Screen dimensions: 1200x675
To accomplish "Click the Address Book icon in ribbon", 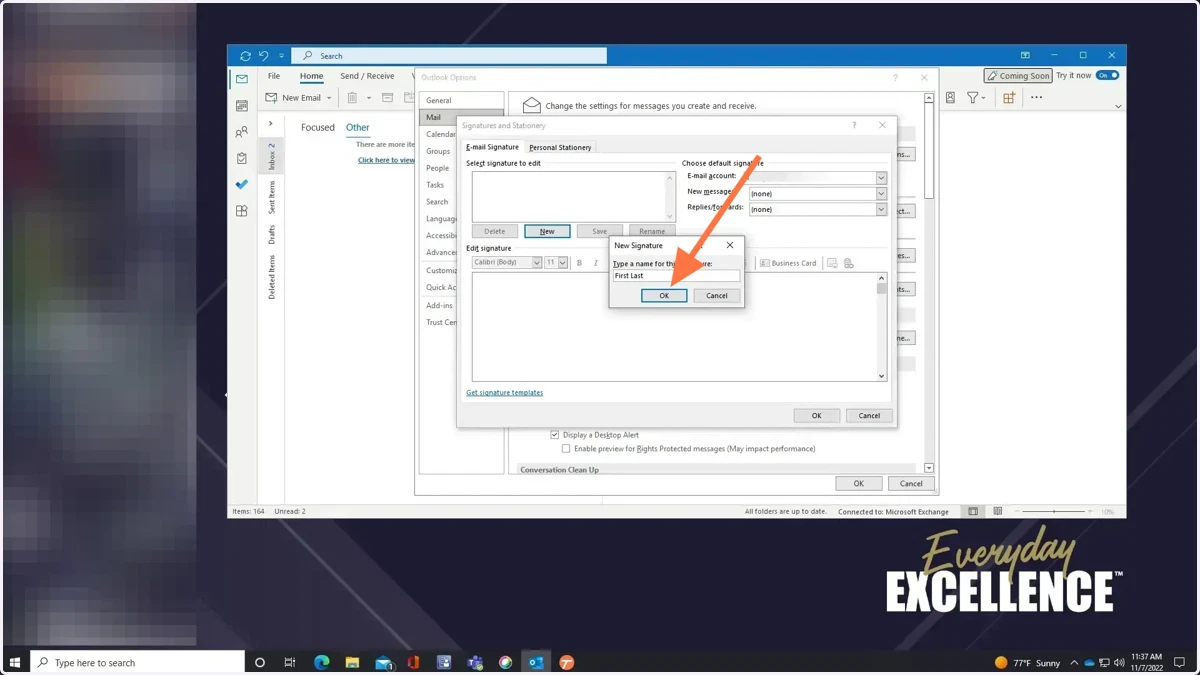I will click(950, 98).
